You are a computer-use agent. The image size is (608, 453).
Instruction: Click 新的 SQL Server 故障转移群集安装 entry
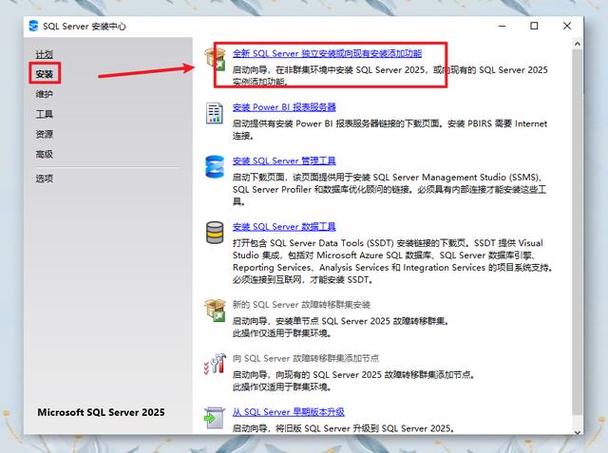[301, 304]
